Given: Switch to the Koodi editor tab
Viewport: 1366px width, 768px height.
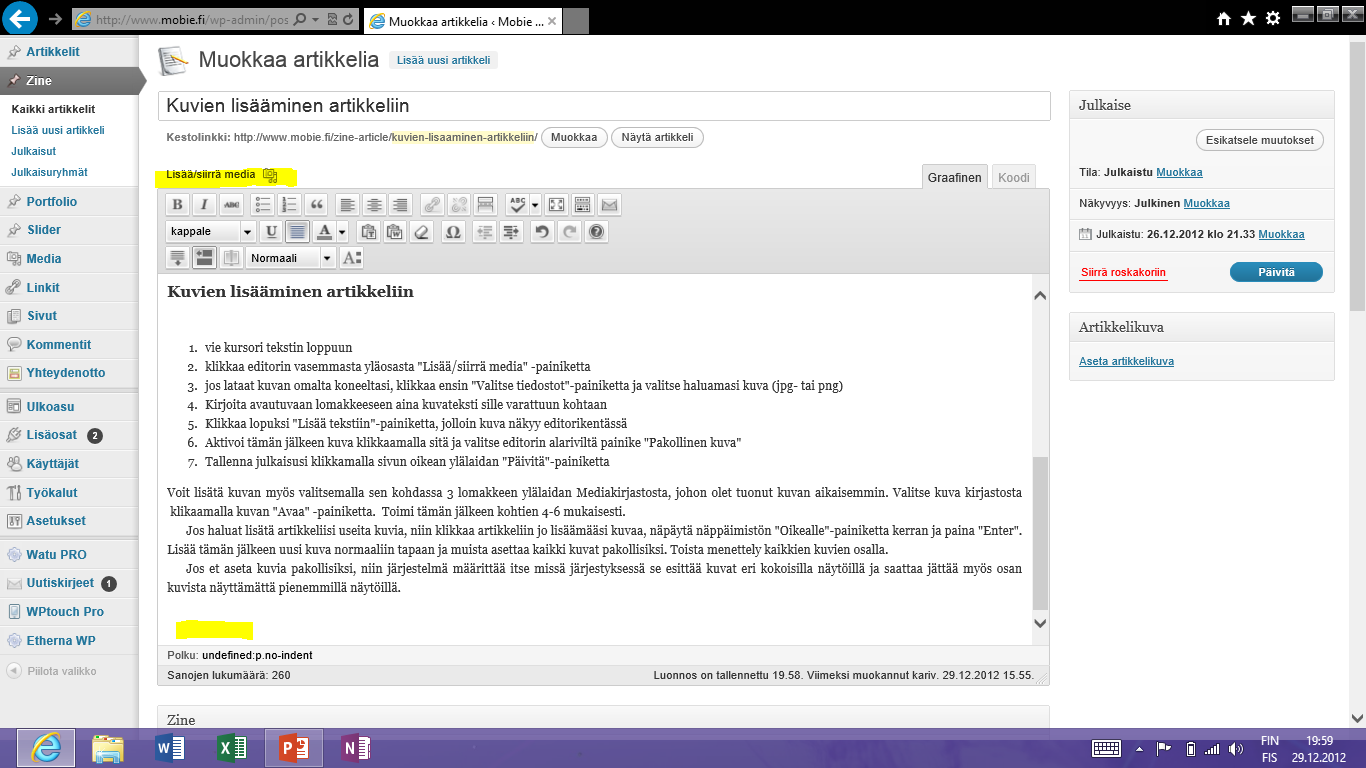Looking at the screenshot, I should [x=1013, y=177].
